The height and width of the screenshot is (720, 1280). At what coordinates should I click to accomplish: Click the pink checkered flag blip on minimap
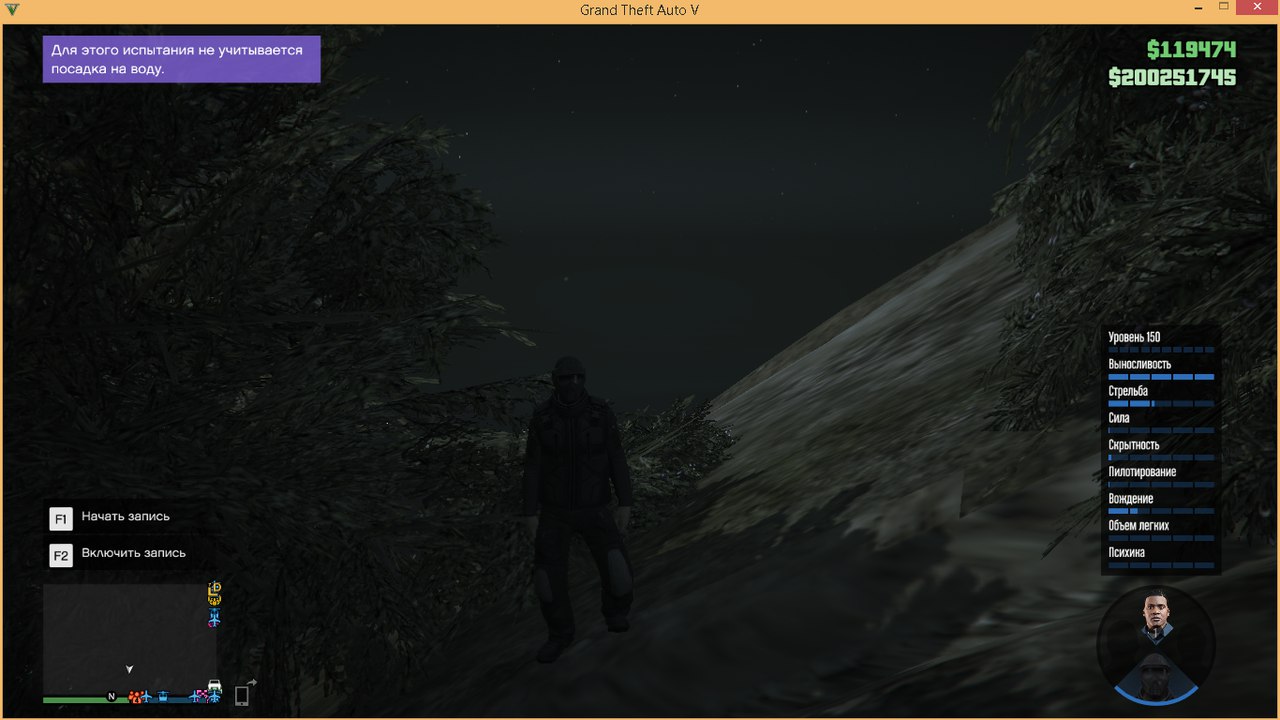pos(203,695)
